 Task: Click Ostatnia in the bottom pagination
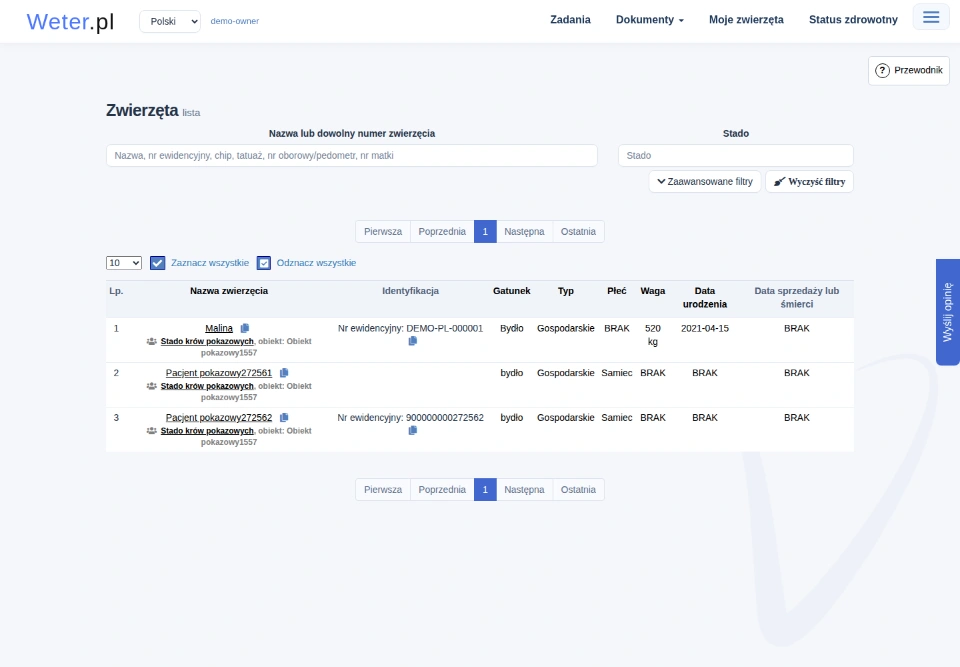pos(578,489)
